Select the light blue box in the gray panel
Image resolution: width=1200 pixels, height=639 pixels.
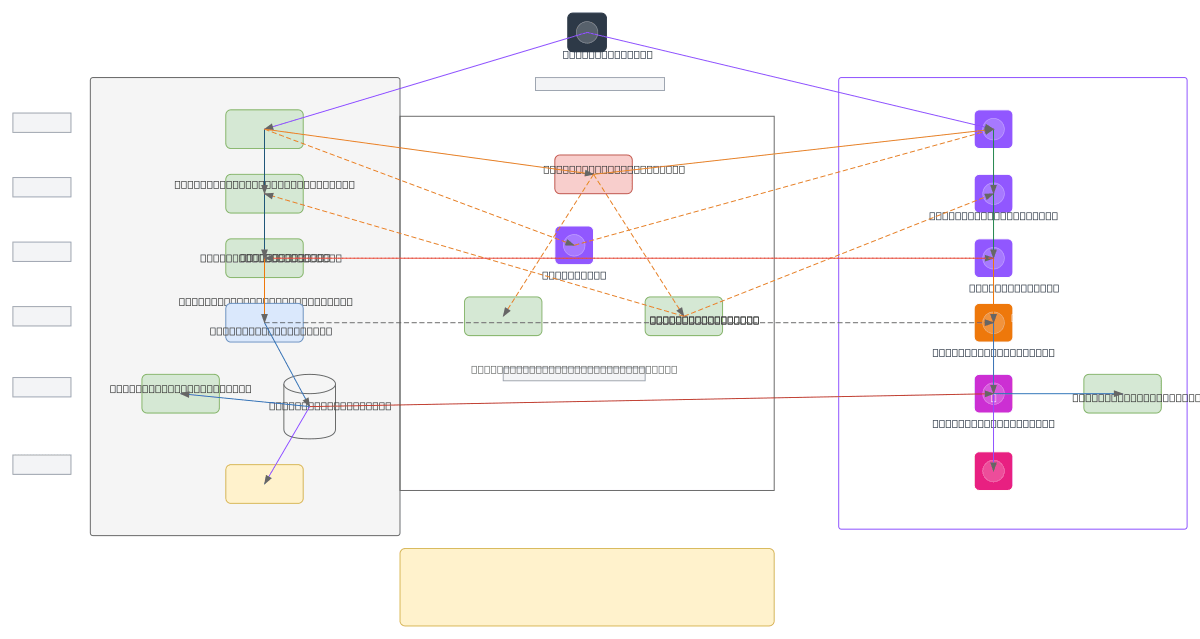click(264, 323)
